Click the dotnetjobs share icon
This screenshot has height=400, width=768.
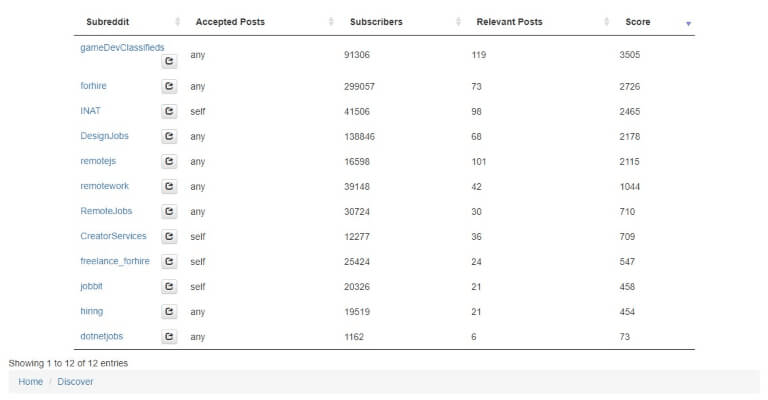click(169, 336)
